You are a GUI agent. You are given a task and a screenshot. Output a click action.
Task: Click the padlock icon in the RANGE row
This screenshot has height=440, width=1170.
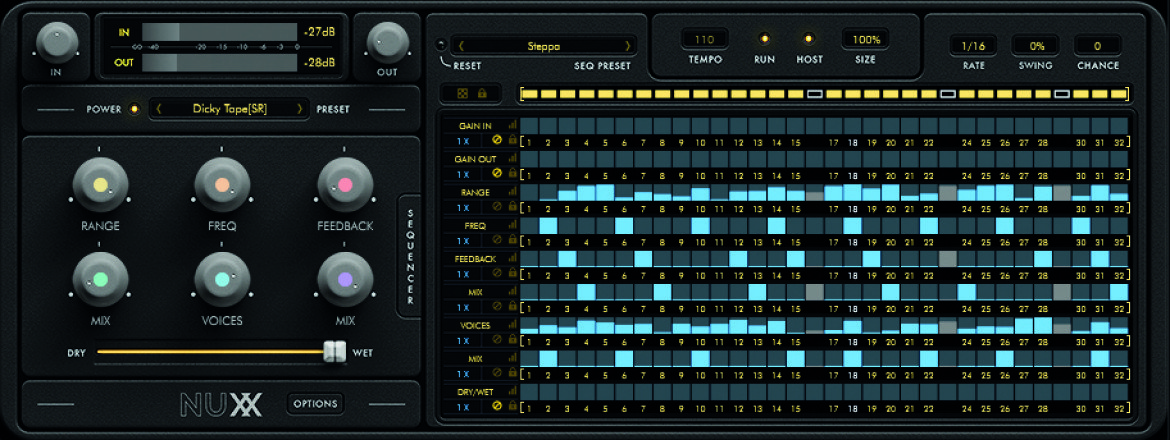[x=512, y=207]
